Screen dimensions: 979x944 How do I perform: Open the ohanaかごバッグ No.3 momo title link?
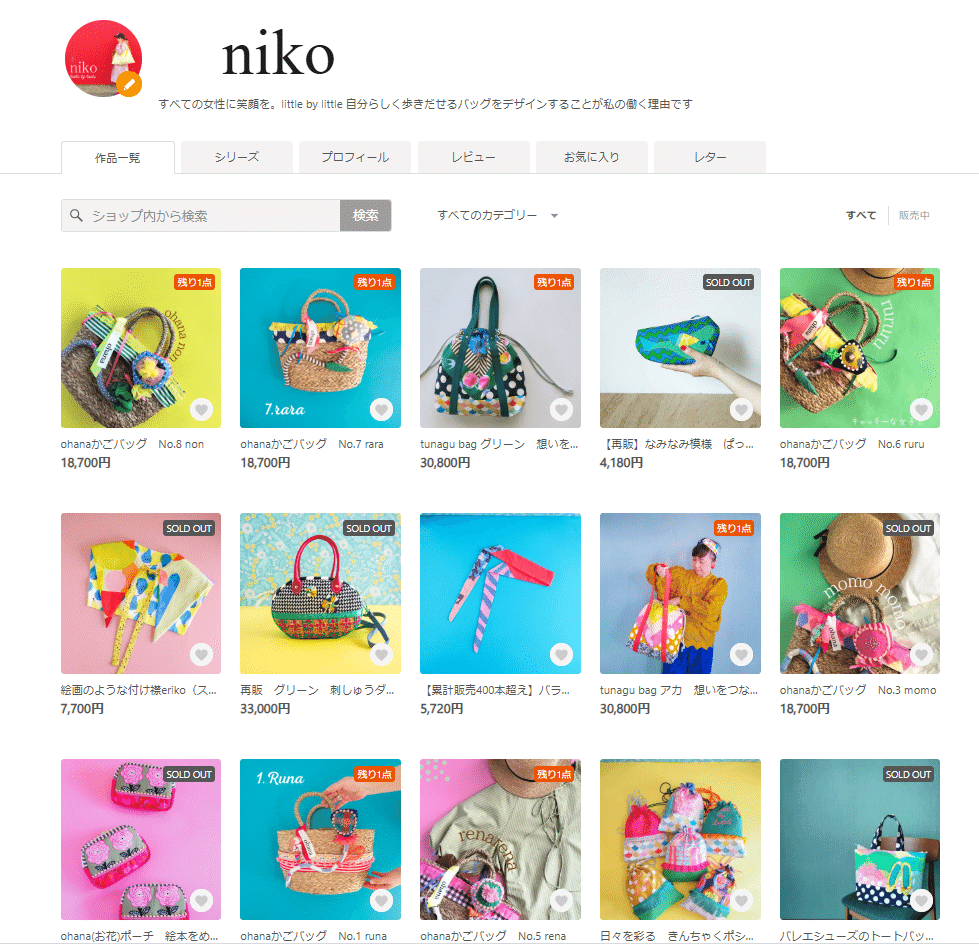pyautogui.click(x=858, y=690)
